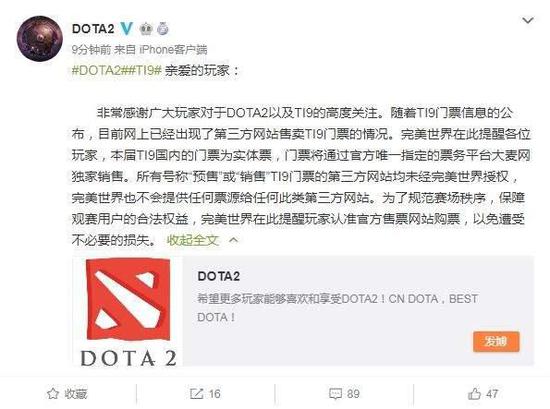This screenshot has height=409, width=550.
Task: Click the blue verified V badge
Action: tap(126, 28)
